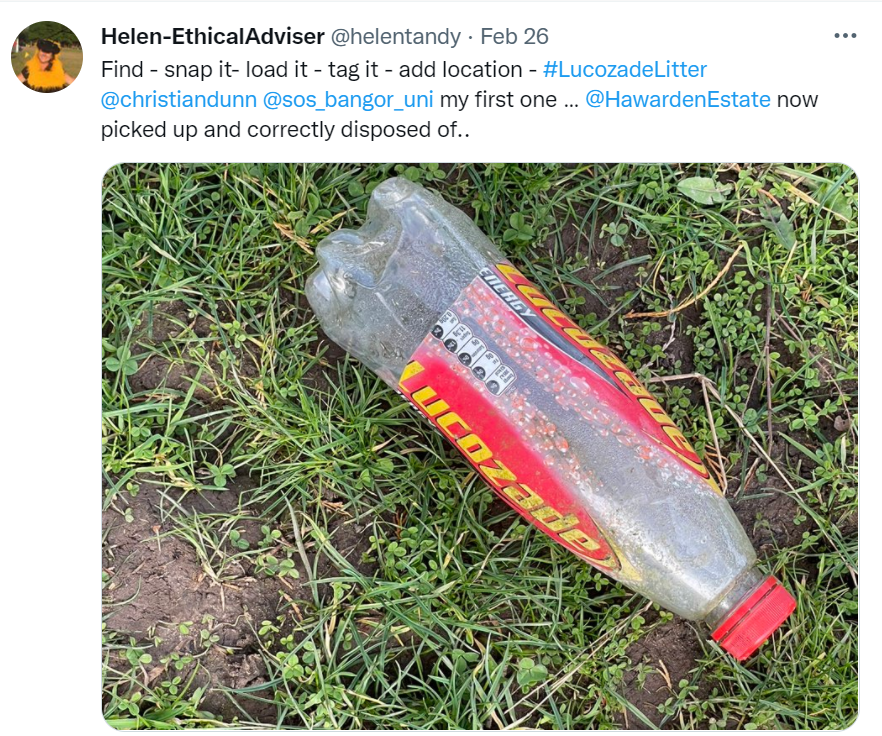Go to the @HawardenEstate profile mention
This screenshot has width=882, height=736.
[x=678, y=100]
